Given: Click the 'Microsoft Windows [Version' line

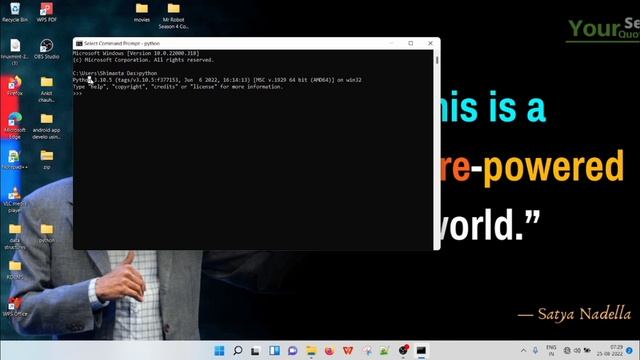Looking at the screenshot, I should point(136,53).
